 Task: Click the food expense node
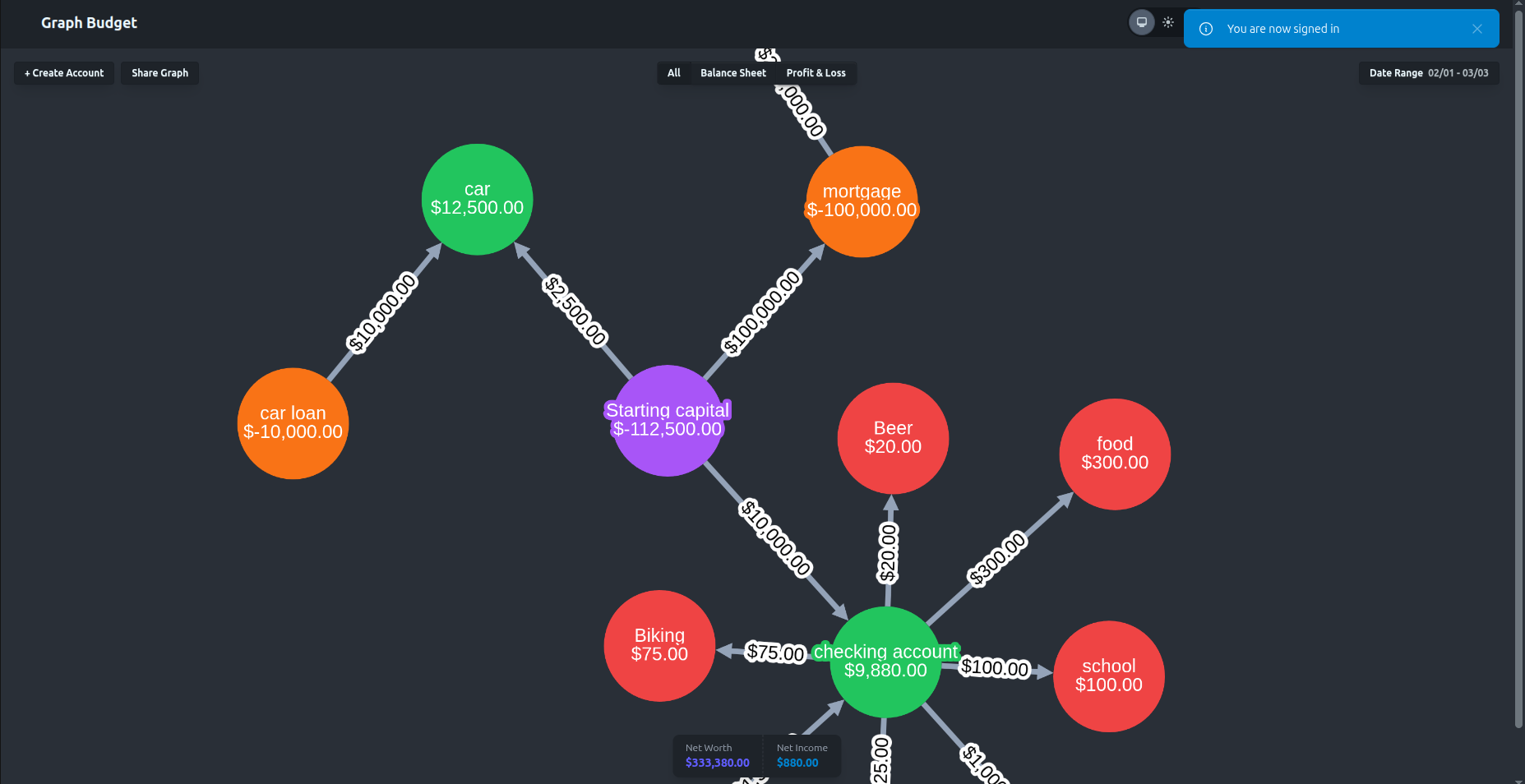pyautogui.click(x=1115, y=454)
